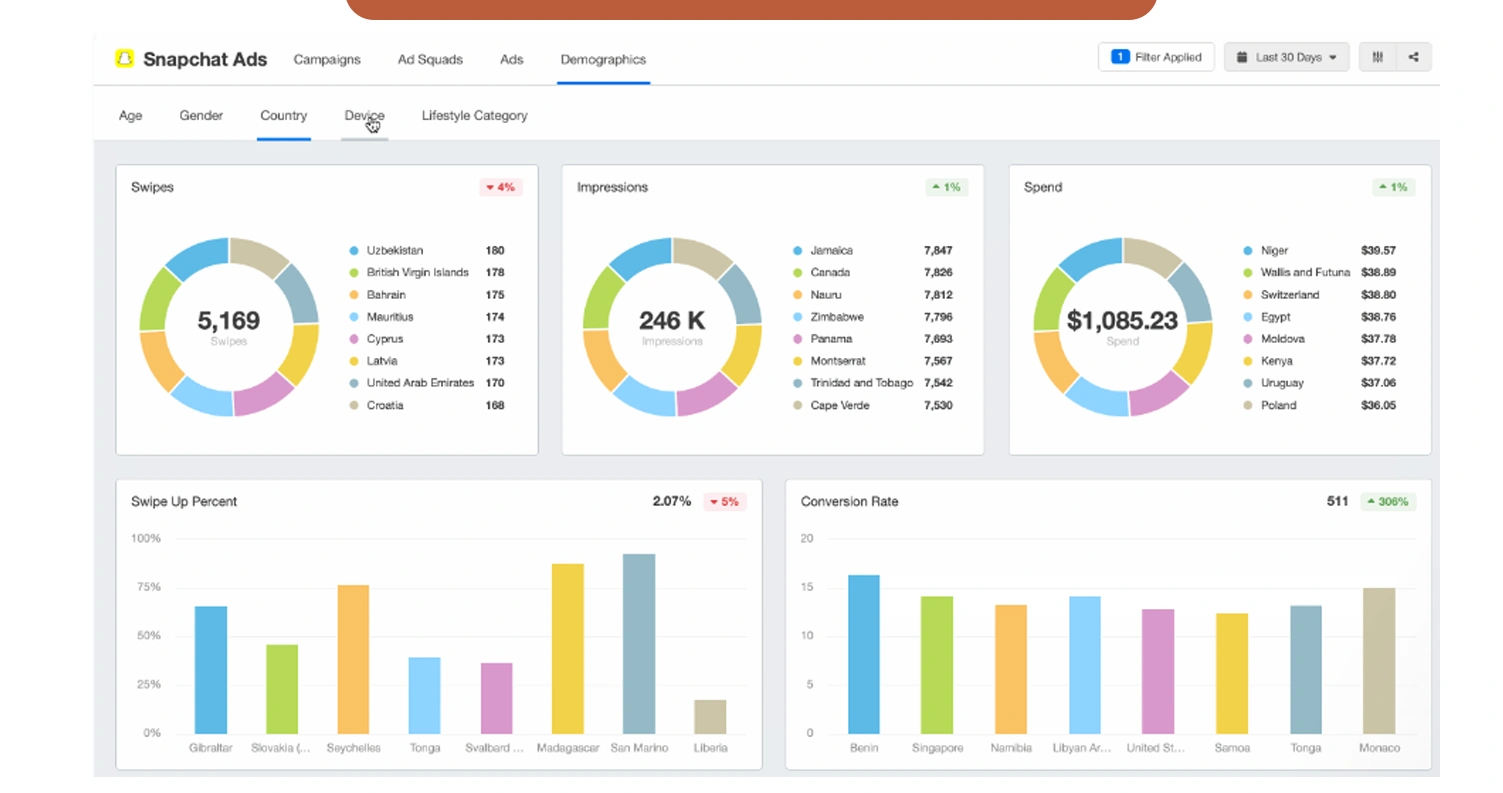Open the Filter Applied selector
Image resolution: width=1503 pixels, height=793 pixels.
1155,57
